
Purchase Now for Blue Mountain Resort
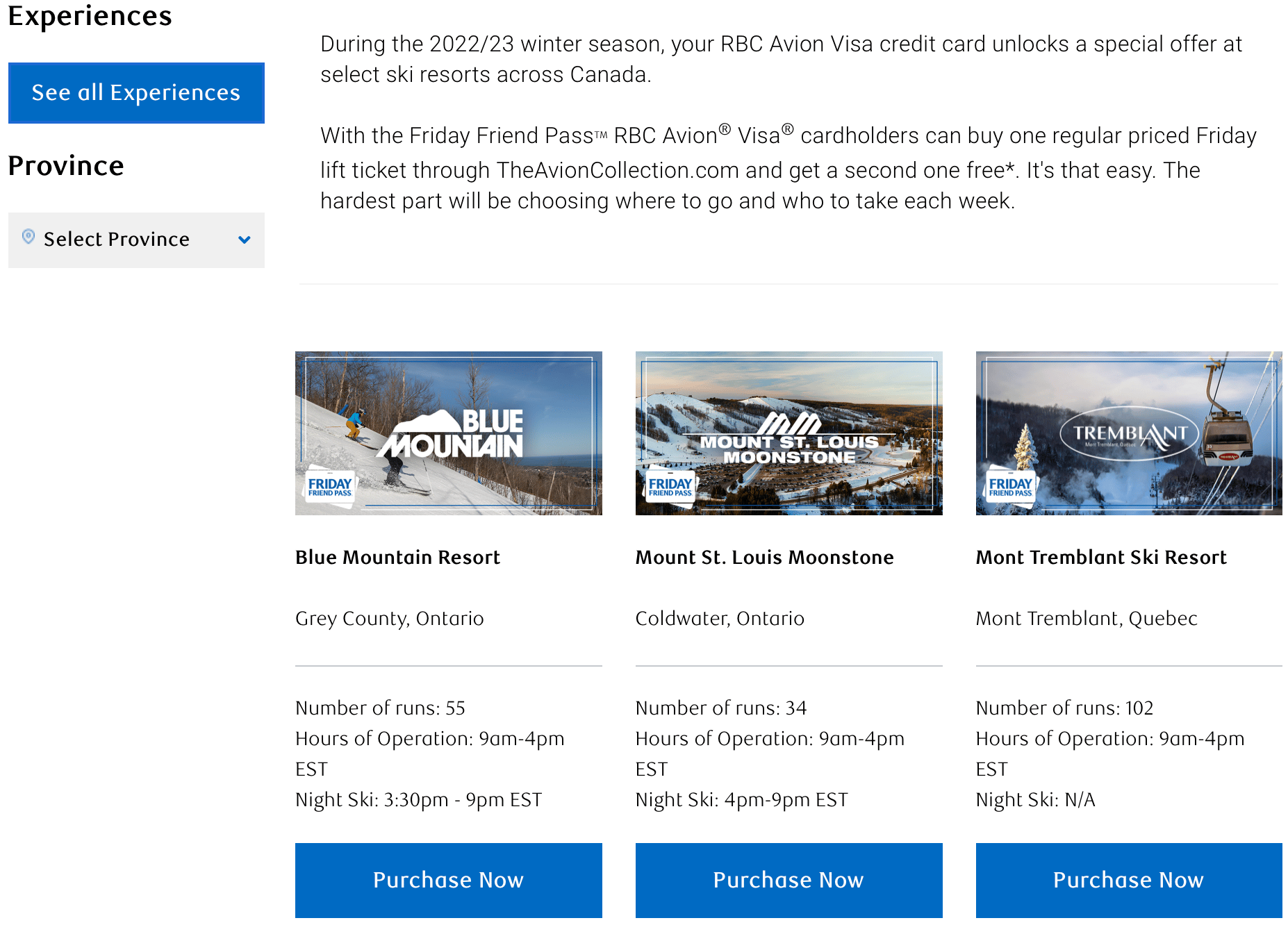click(448, 880)
